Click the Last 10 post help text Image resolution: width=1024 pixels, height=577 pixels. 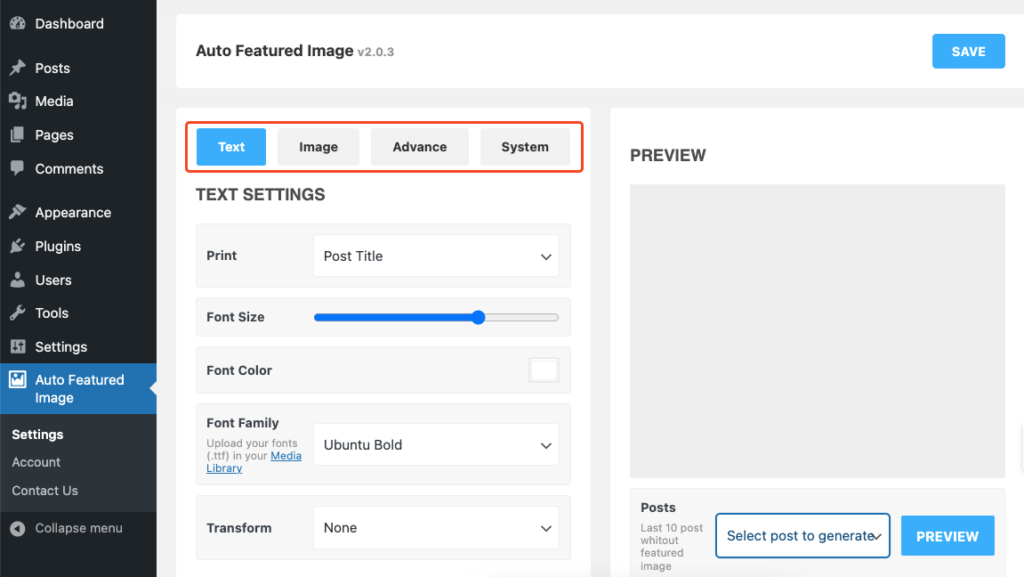(671, 546)
